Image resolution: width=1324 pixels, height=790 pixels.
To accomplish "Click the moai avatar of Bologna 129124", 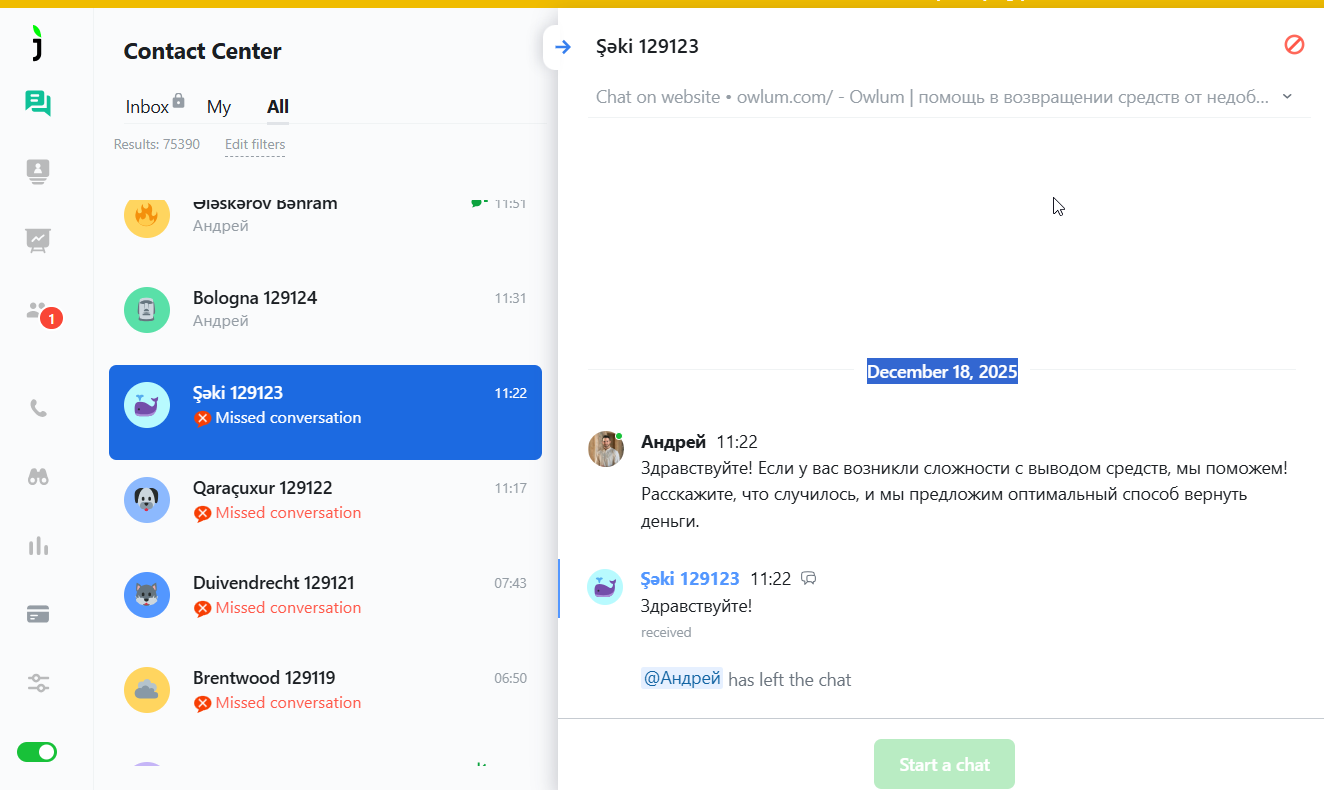I will 147,310.
